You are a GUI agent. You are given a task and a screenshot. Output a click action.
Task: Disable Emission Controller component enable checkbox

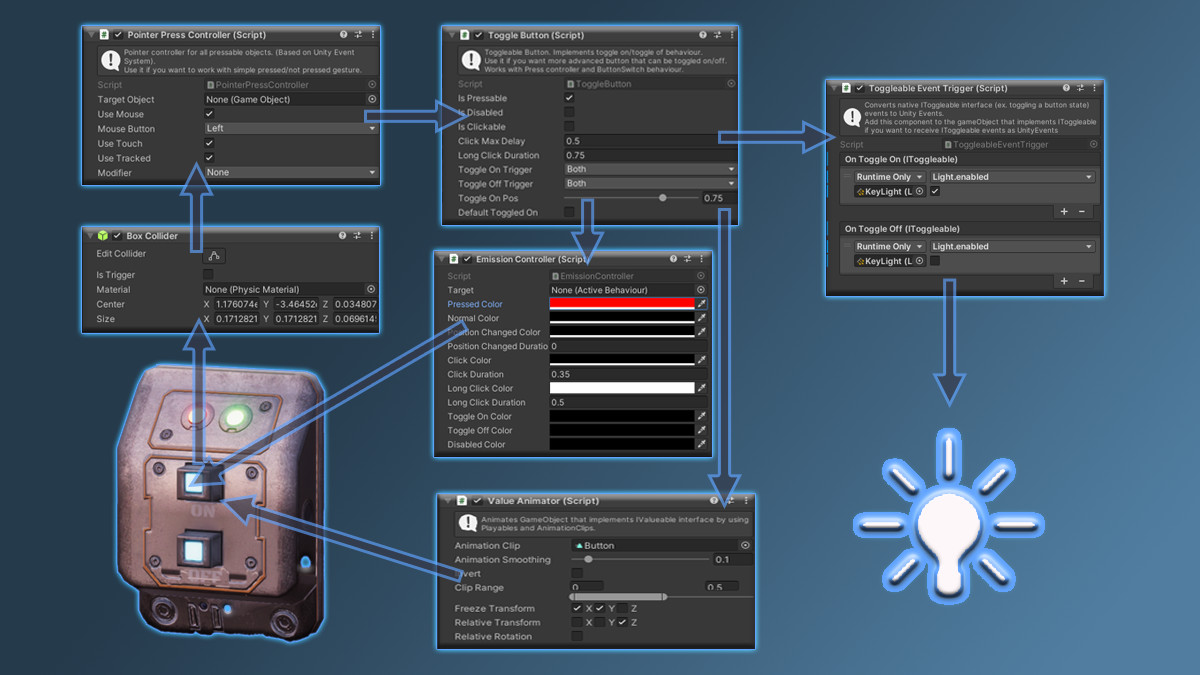466,259
